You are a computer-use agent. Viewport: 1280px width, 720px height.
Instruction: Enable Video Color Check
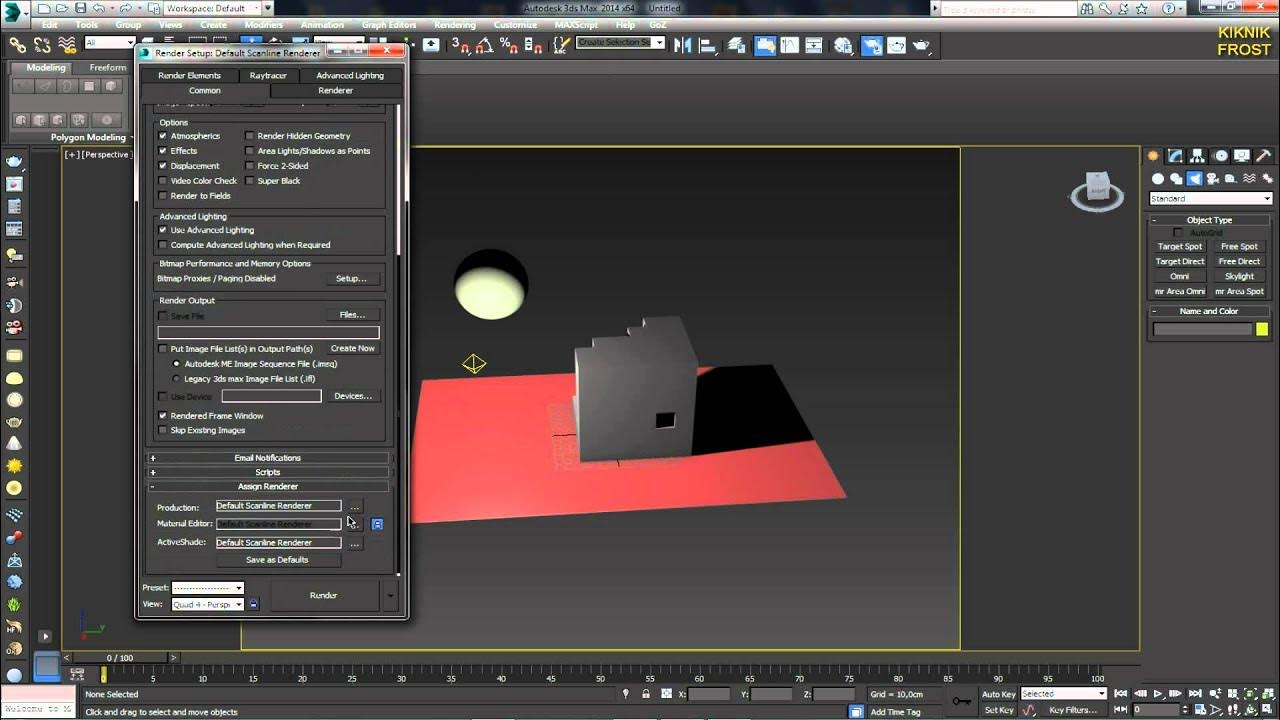tap(163, 181)
